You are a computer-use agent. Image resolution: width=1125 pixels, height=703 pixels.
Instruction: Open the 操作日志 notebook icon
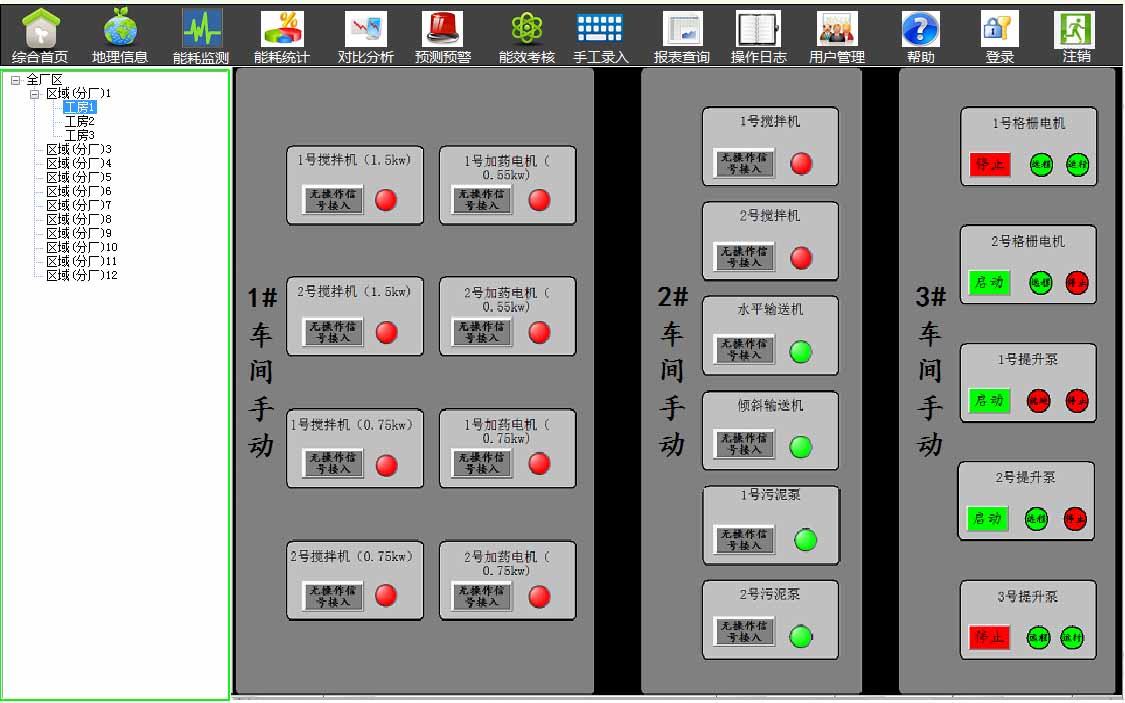[x=758, y=29]
